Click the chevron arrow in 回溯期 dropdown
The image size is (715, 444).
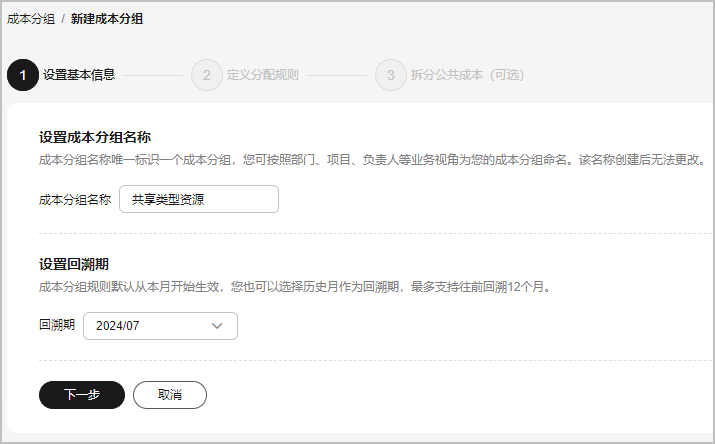click(217, 326)
